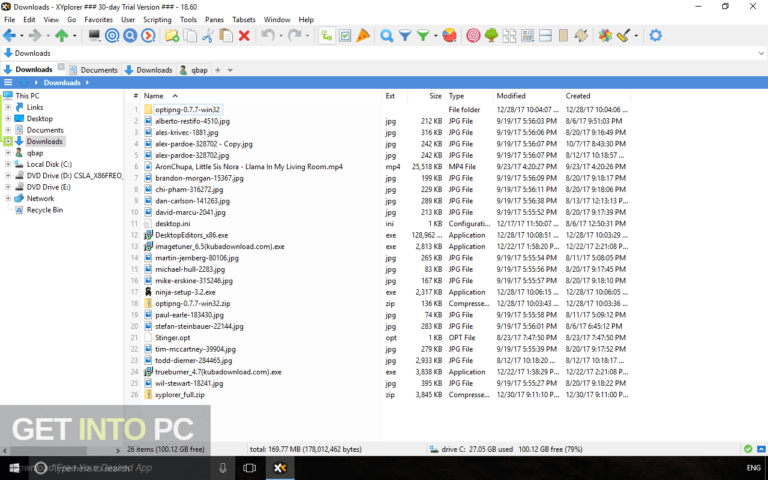Open the Windows Start button

pyautogui.click(x=14, y=468)
